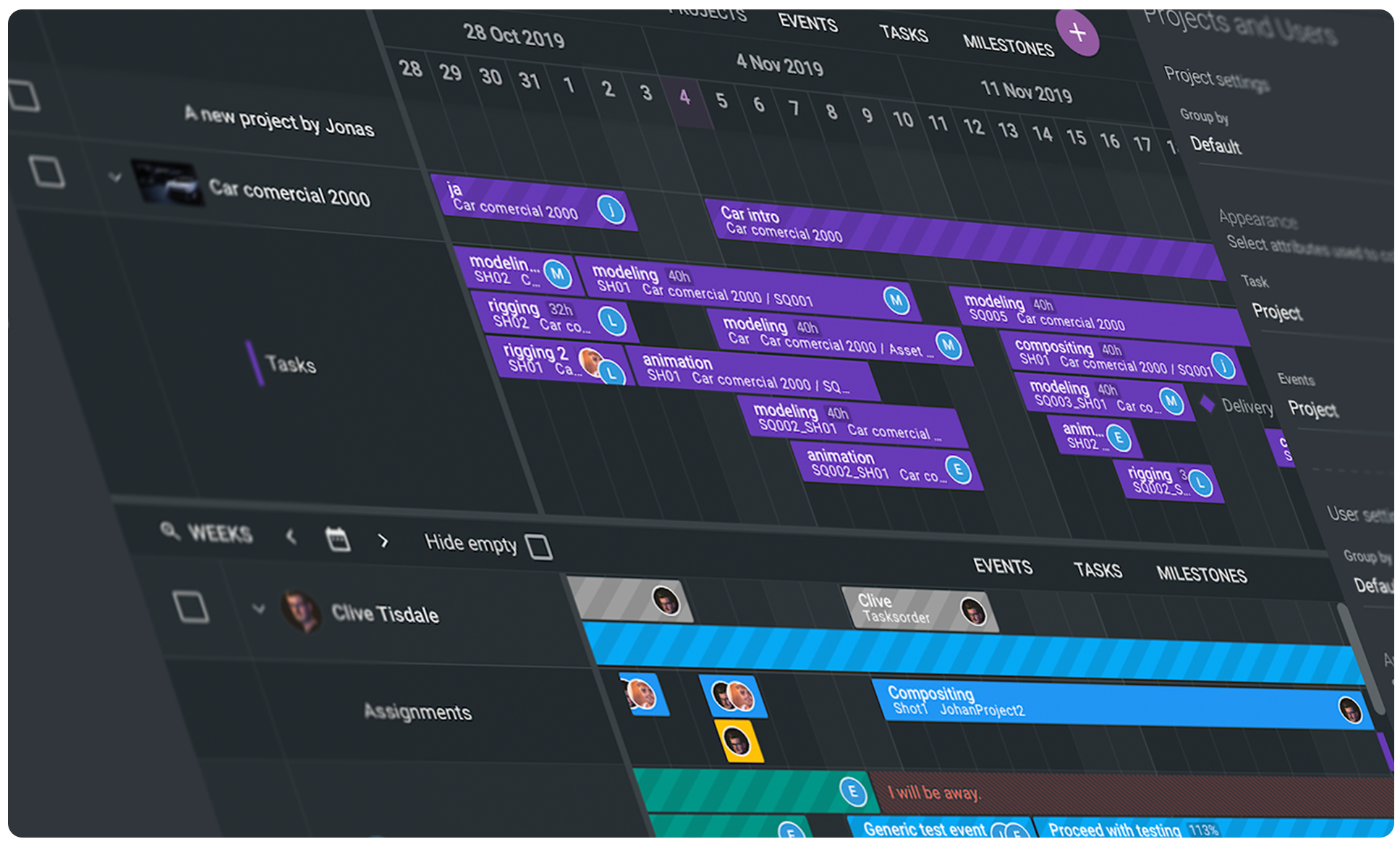
Task: Click the Clive Tisdale profile photo
Action: (x=301, y=611)
